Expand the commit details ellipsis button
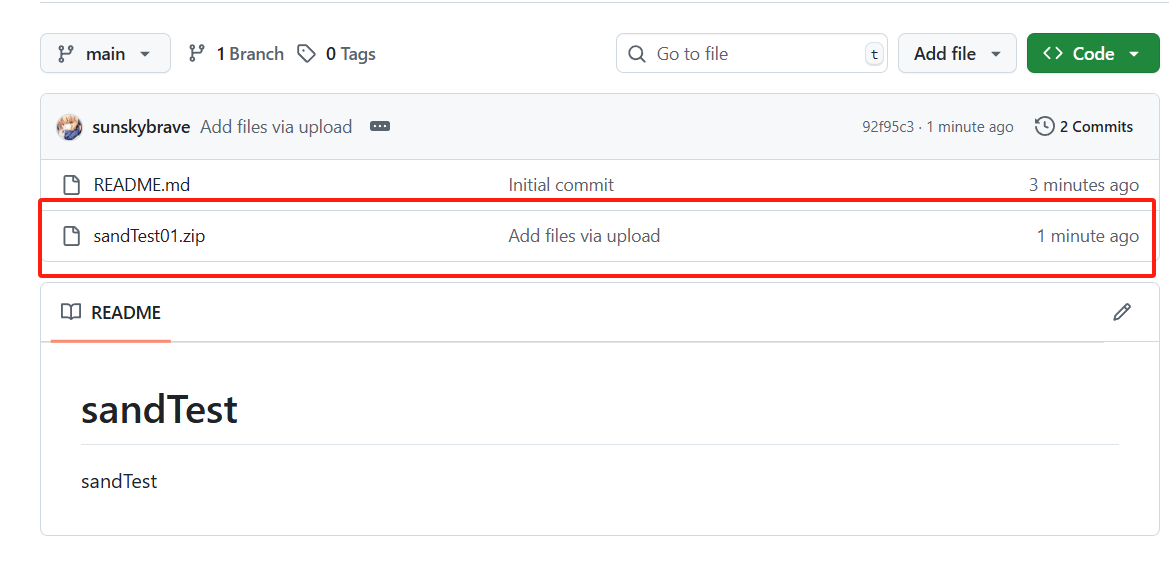This screenshot has width=1169, height=565. coord(380,127)
